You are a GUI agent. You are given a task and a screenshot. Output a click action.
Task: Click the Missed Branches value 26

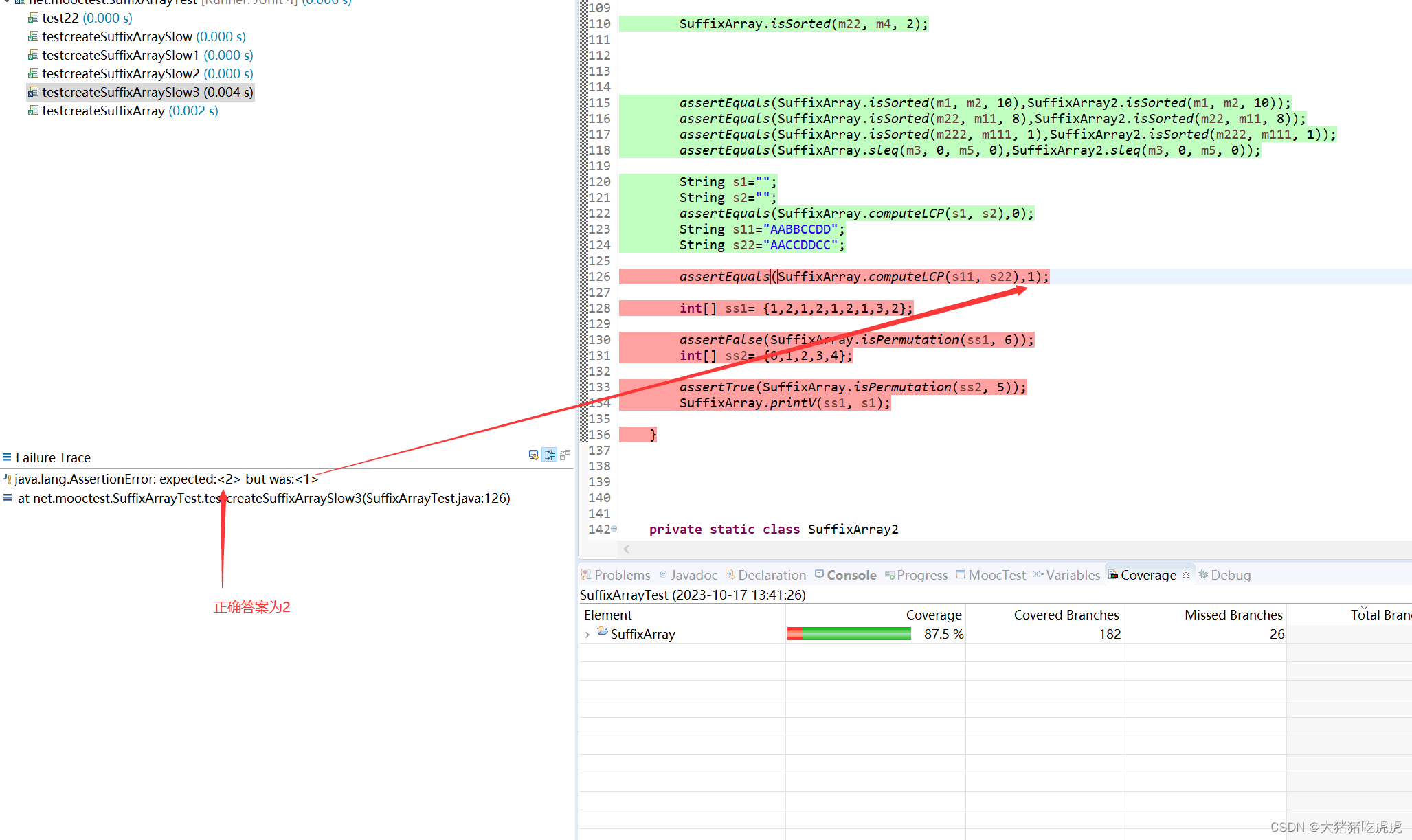point(1277,634)
